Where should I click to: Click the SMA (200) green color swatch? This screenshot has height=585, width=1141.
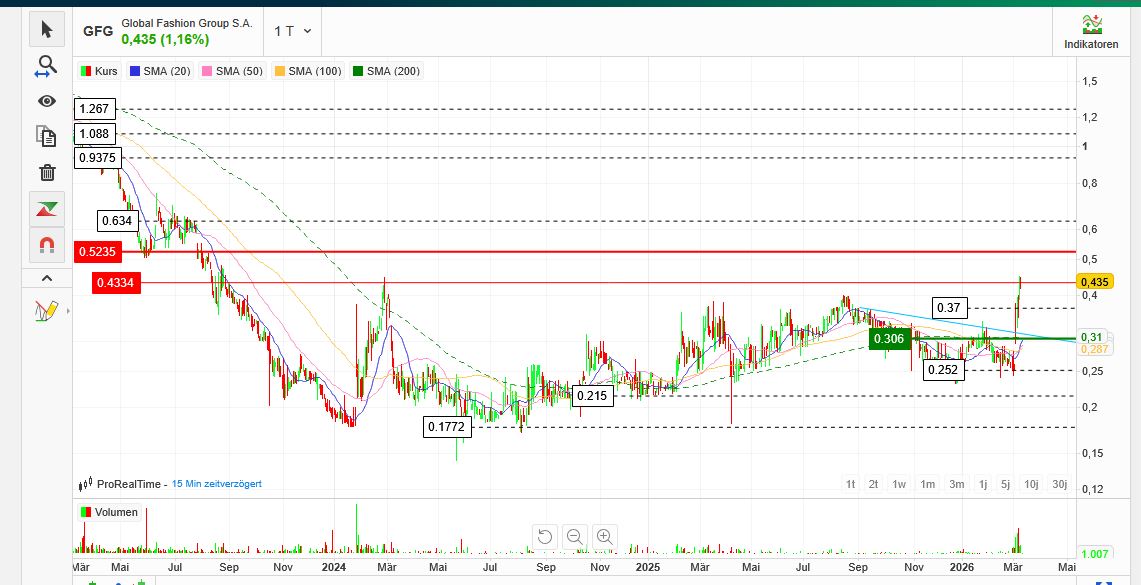pyautogui.click(x=358, y=71)
